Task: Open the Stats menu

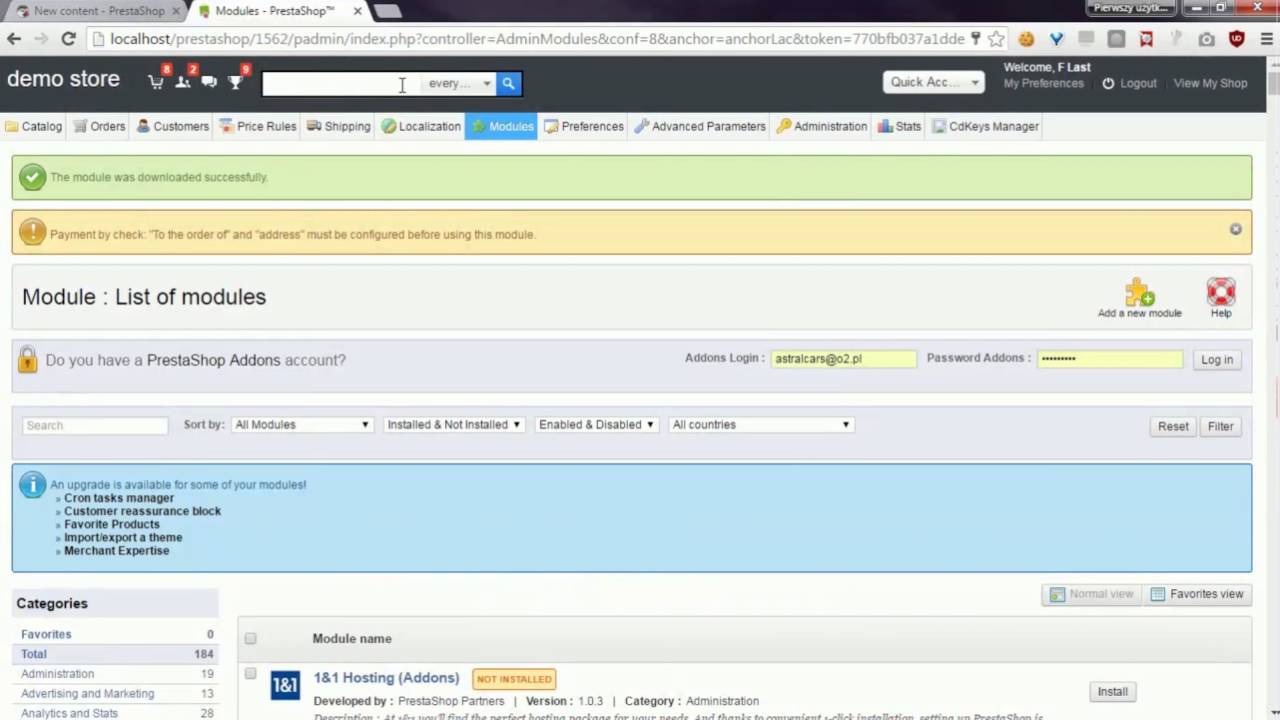Action: pyautogui.click(x=899, y=126)
